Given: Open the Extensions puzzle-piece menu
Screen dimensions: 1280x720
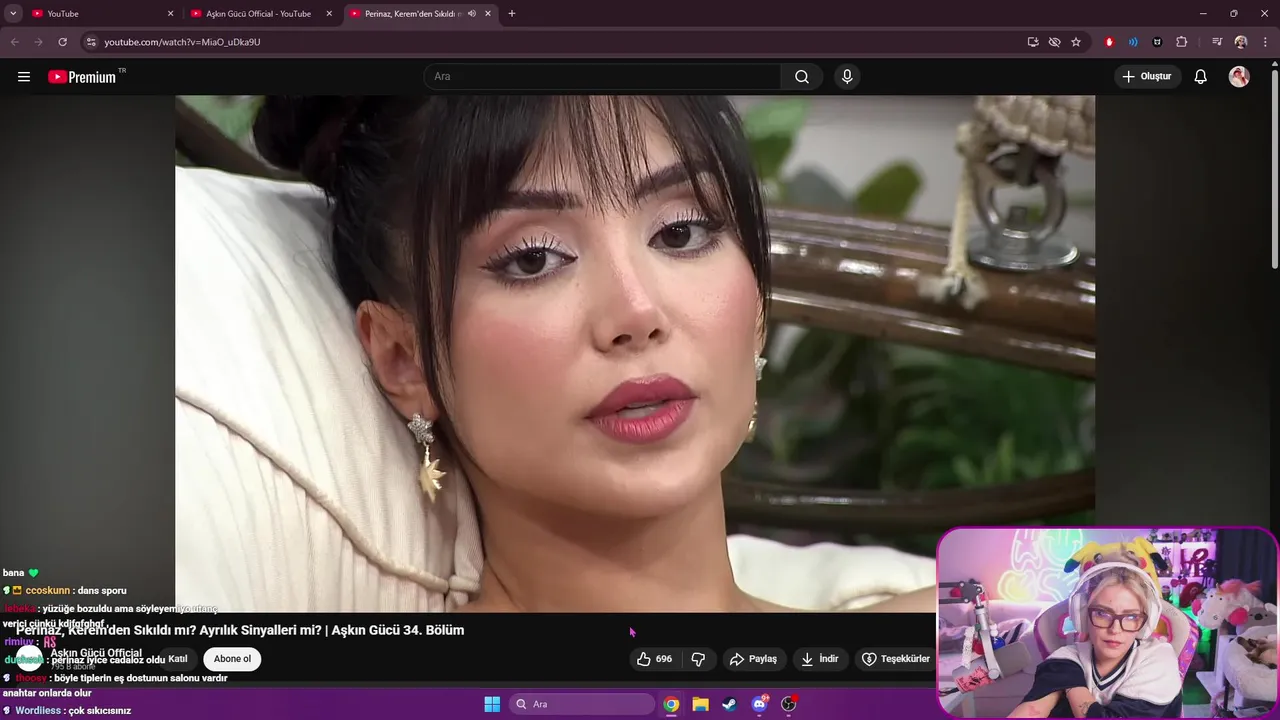Looking at the screenshot, I should [x=1182, y=42].
